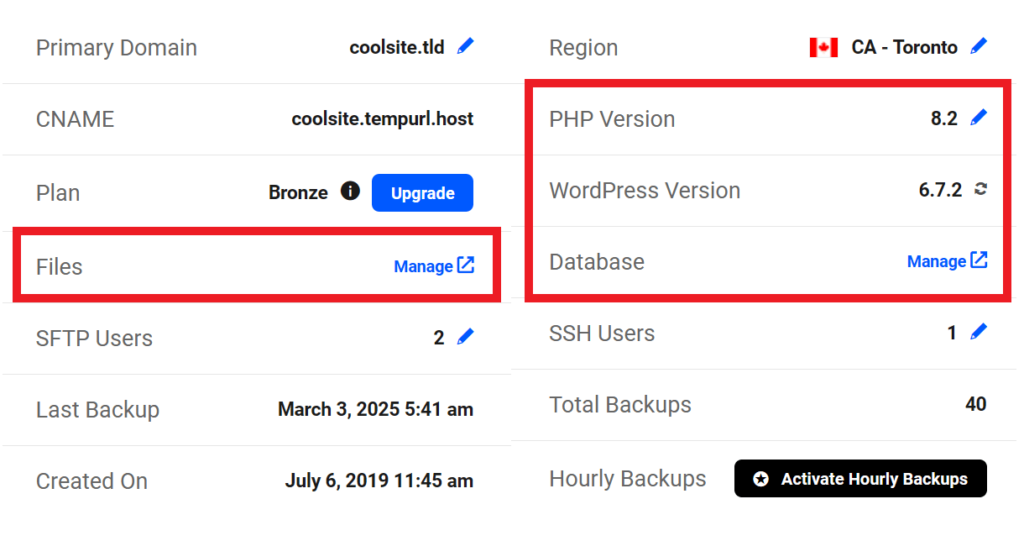Image resolution: width=1024 pixels, height=541 pixels.
Task: Edit SSH Users pencil icon
Action: click(979, 332)
